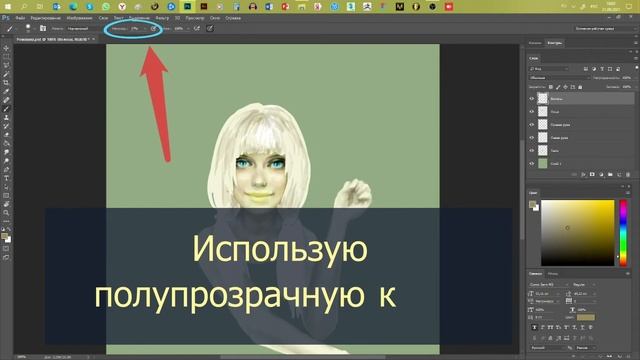Select the Brush tool in the toolbar
The height and width of the screenshot is (360, 640).
(6, 109)
